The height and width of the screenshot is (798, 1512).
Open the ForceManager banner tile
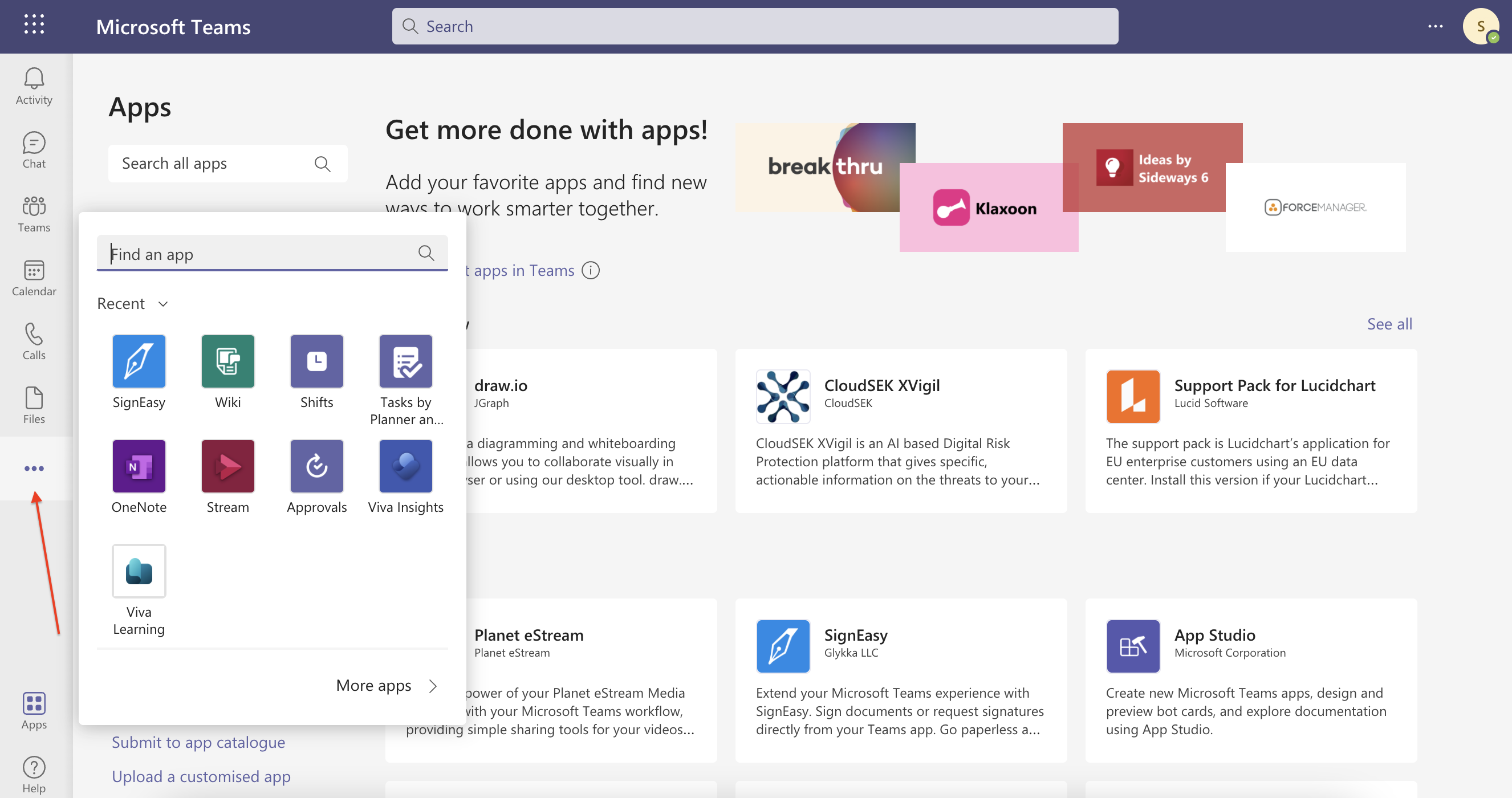point(1315,207)
